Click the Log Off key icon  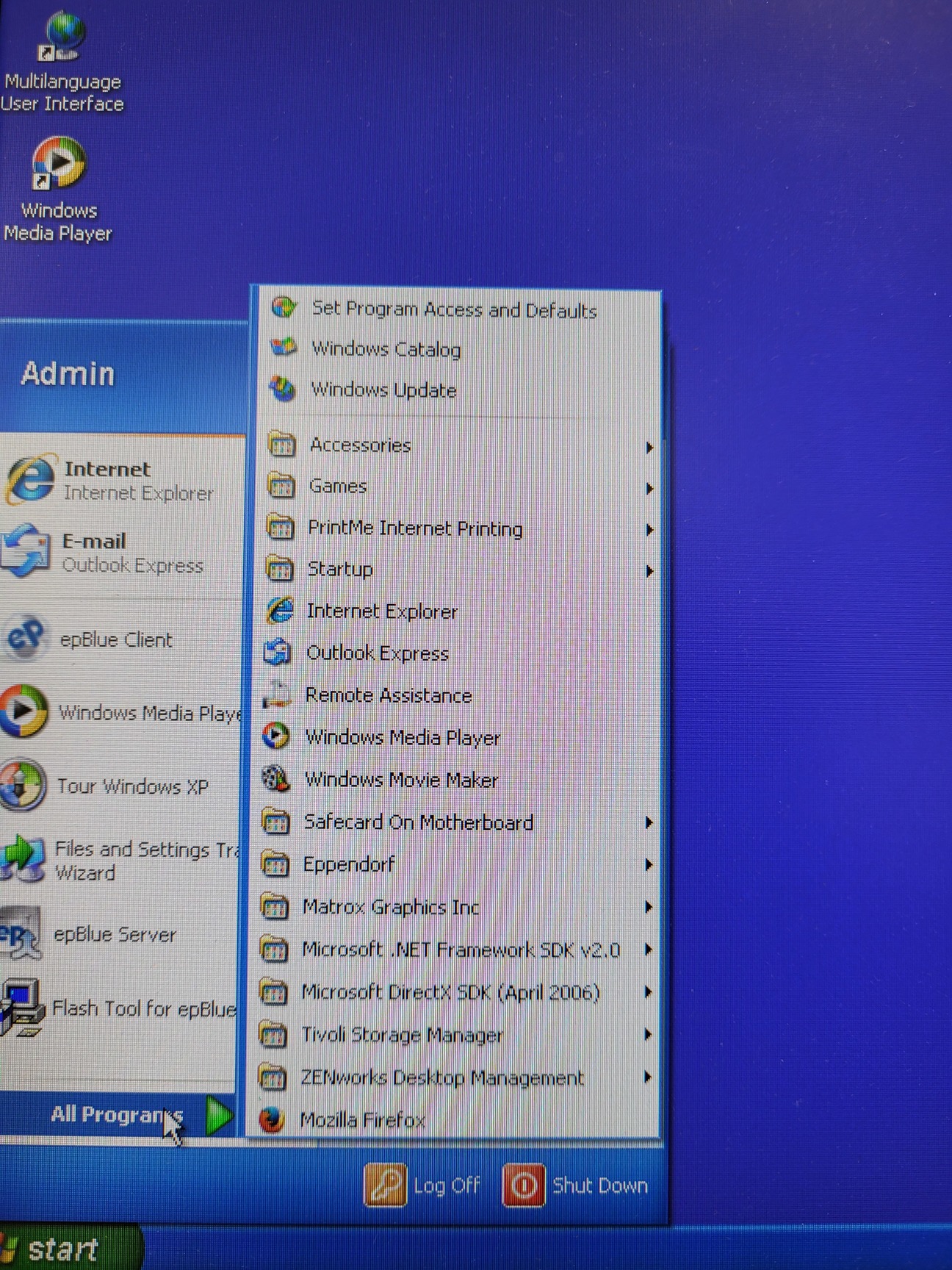(x=385, y=1185)
